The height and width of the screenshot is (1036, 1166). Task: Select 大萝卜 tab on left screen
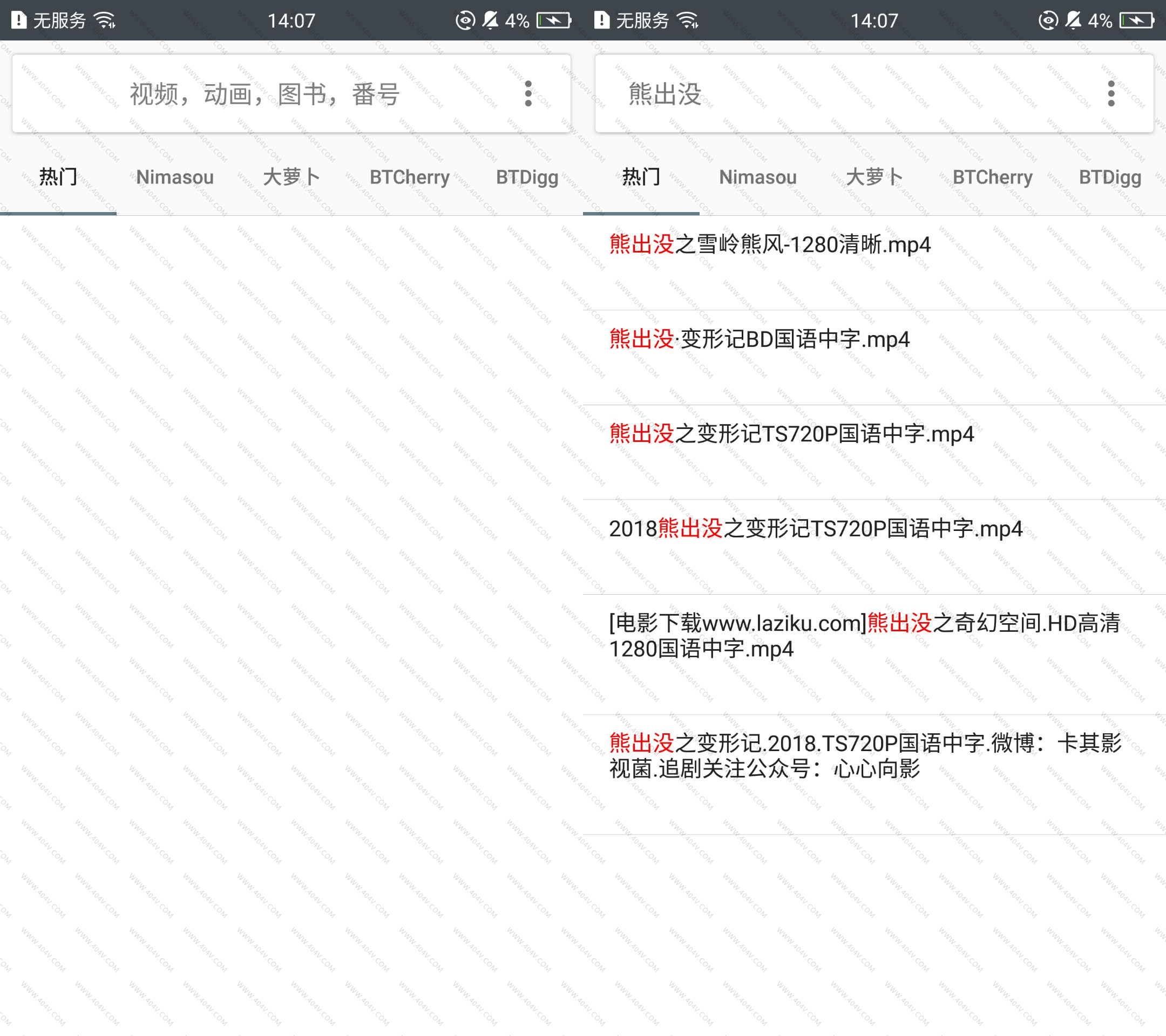click(x=291, y=178)
